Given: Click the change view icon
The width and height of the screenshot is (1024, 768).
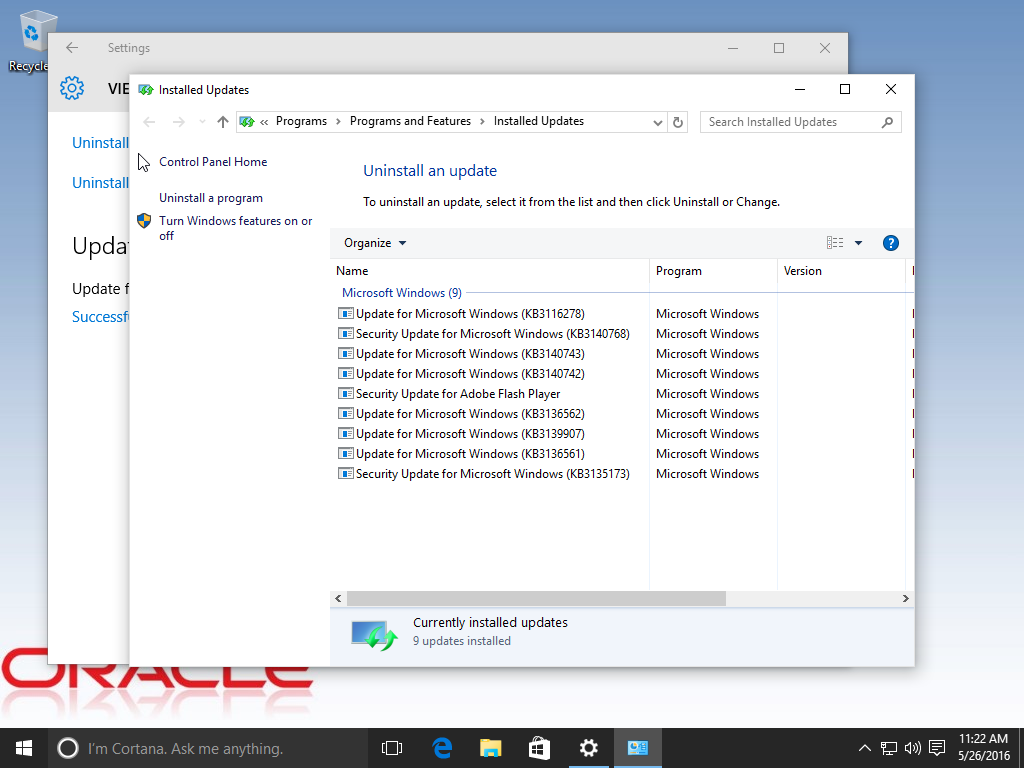Looking at the screenshot, I should [835, 243].
